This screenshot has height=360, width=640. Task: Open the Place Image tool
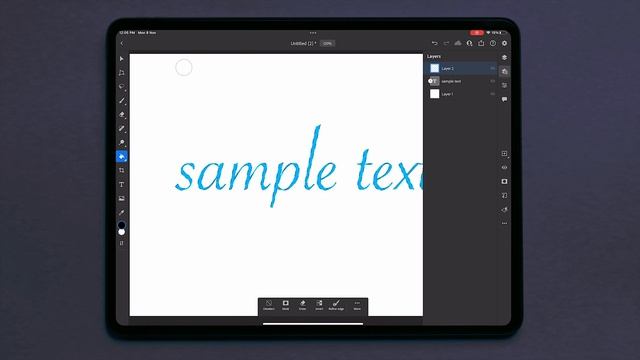pos(122,198)
